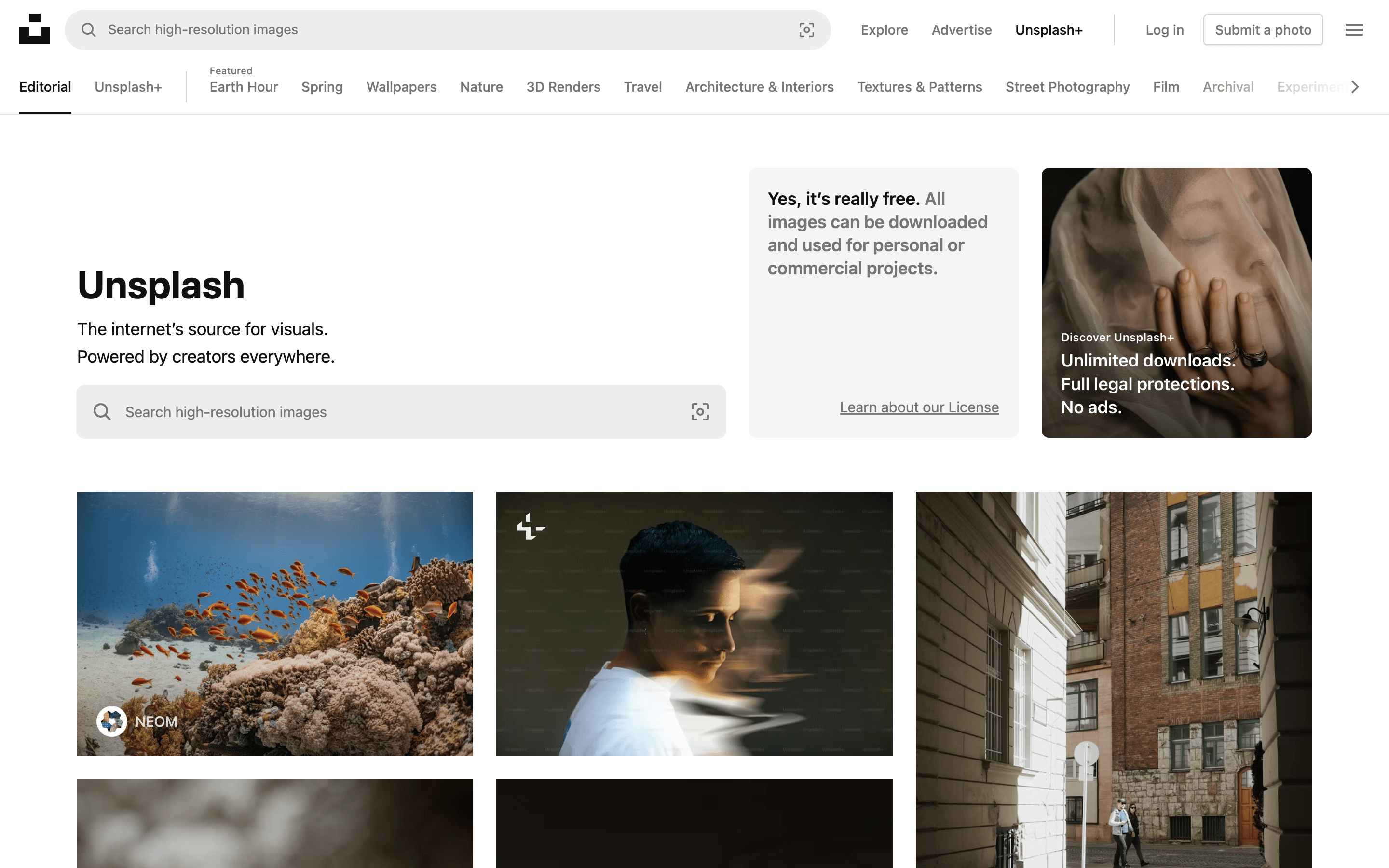Image resolution: width=1389 pixels, height=868 pixels.
Task: Open the Explore menu item
Action: coord(884,30)
